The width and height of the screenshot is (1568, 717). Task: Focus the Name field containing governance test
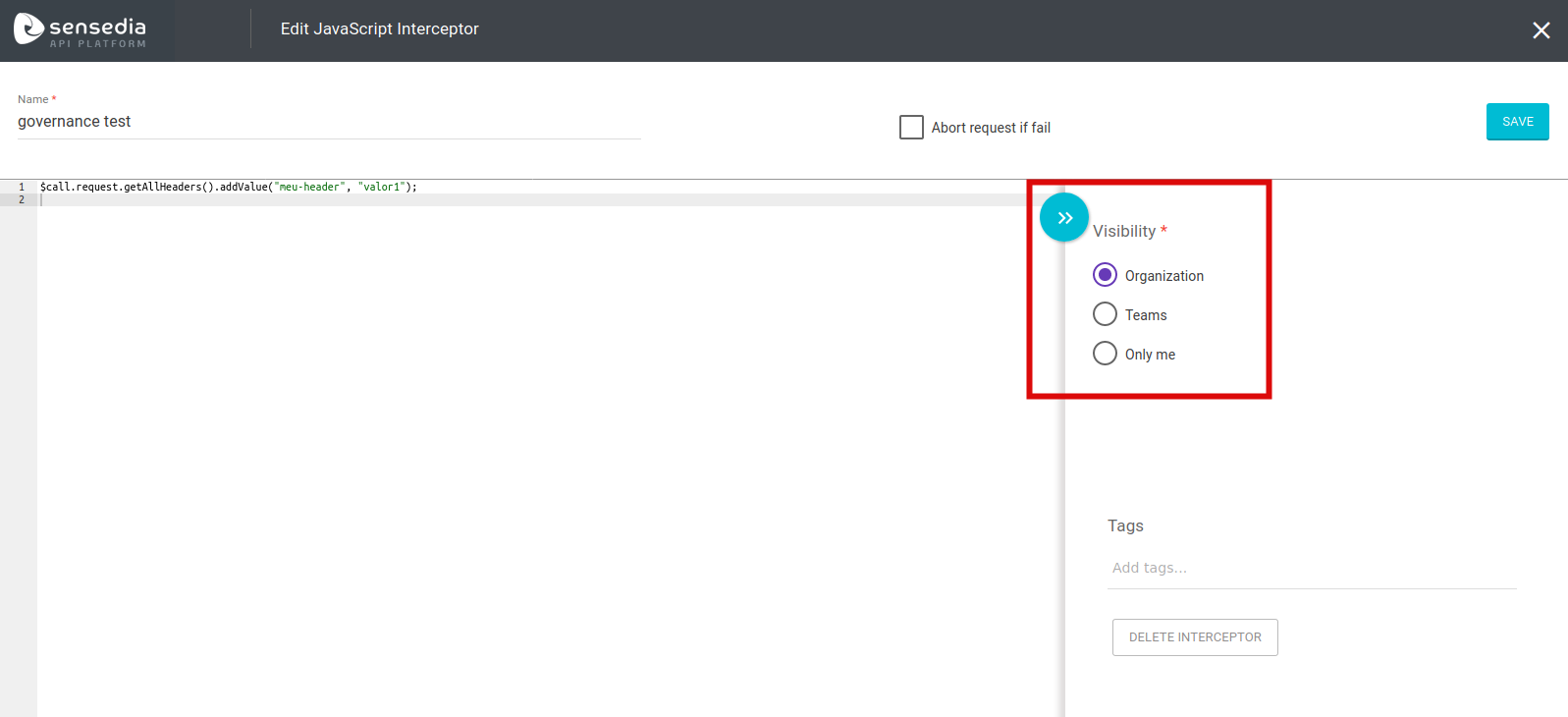pyautogui.click(x=328, y=122)
